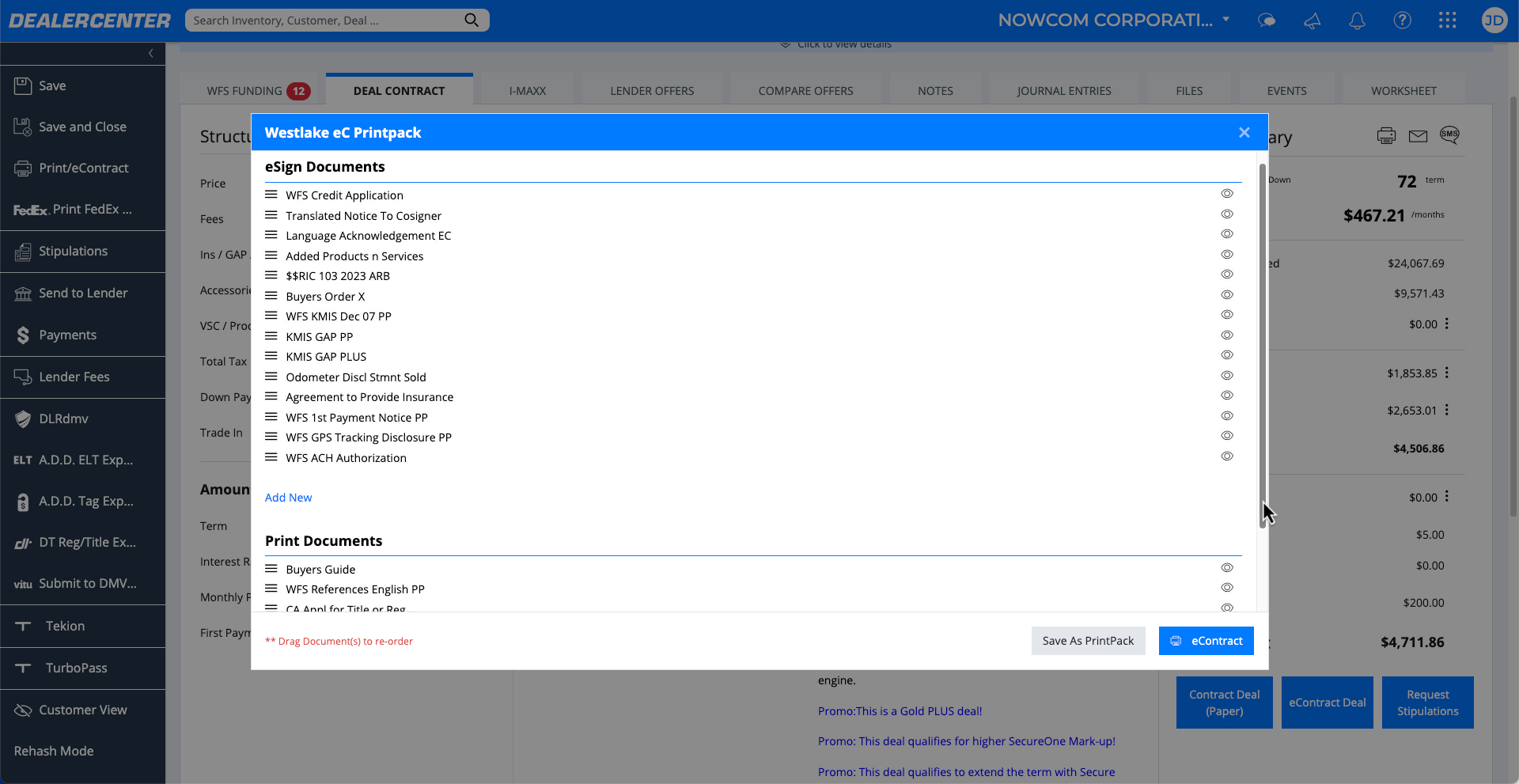Preview WFS Credit Application with eye icon
Image resolution: width=1519 pixels, height=784 pixels.
pyautogui.click(x=1226, y=194)
